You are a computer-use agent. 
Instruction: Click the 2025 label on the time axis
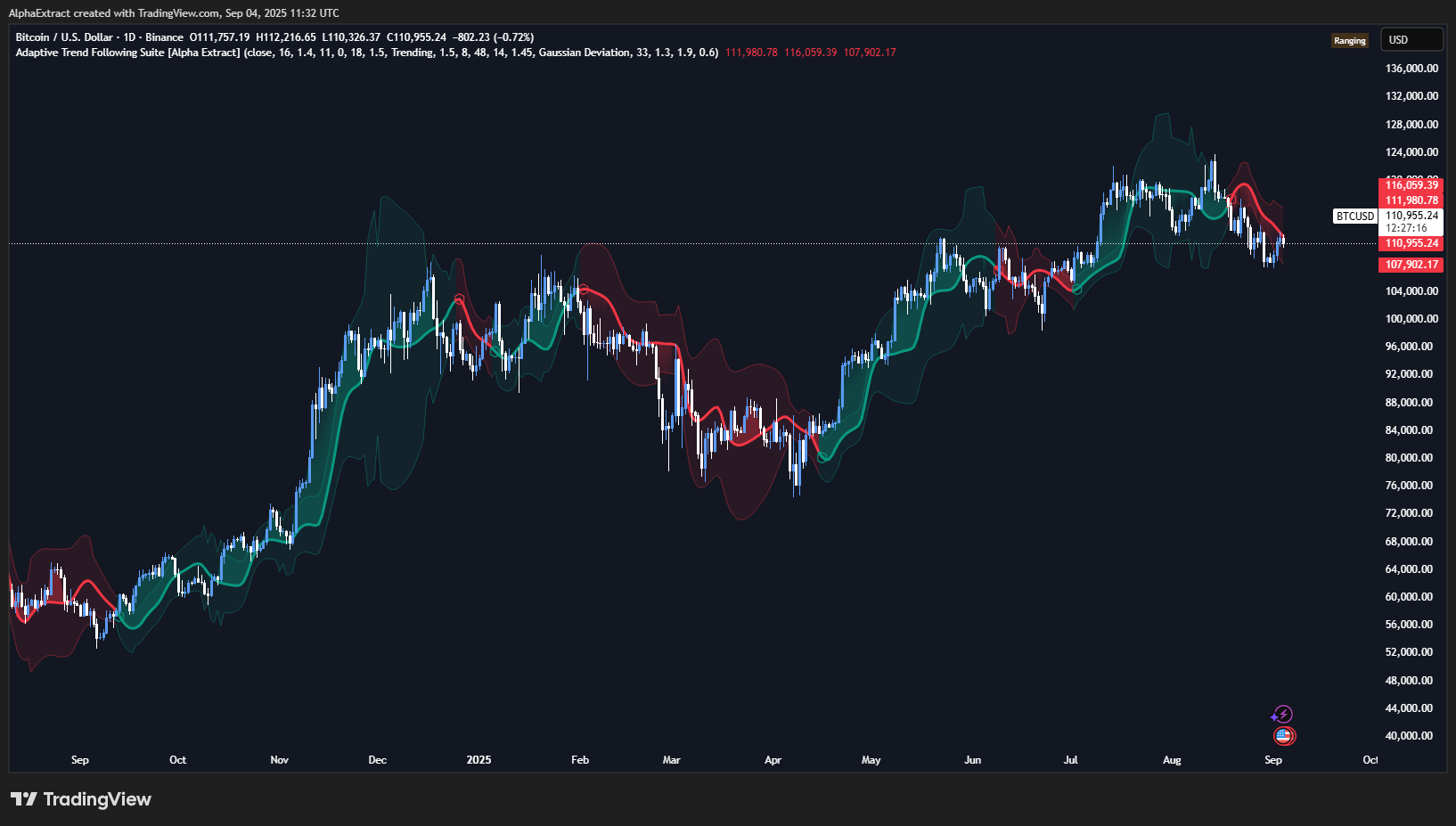coord(479,760)
